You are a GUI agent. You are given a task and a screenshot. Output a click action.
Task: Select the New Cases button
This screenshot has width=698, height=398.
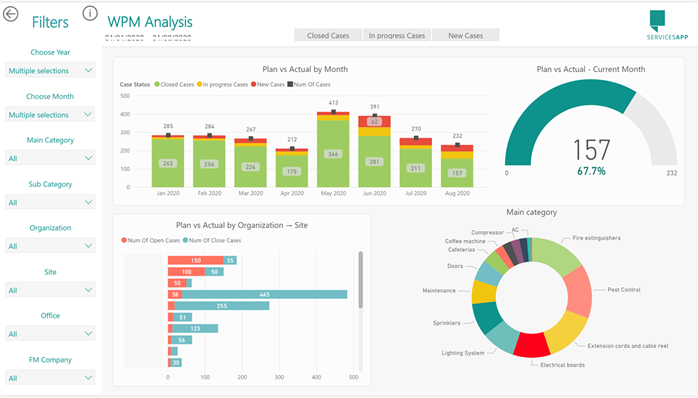[x=466, y=35]
